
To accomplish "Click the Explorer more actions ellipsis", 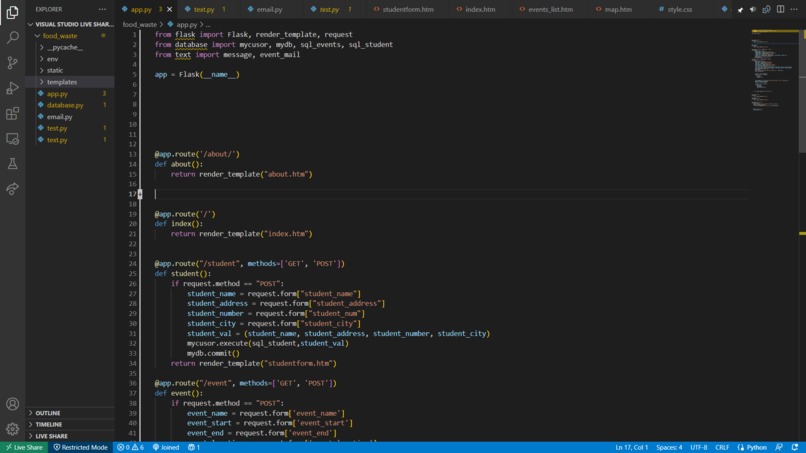I will [x=102, y=9].
